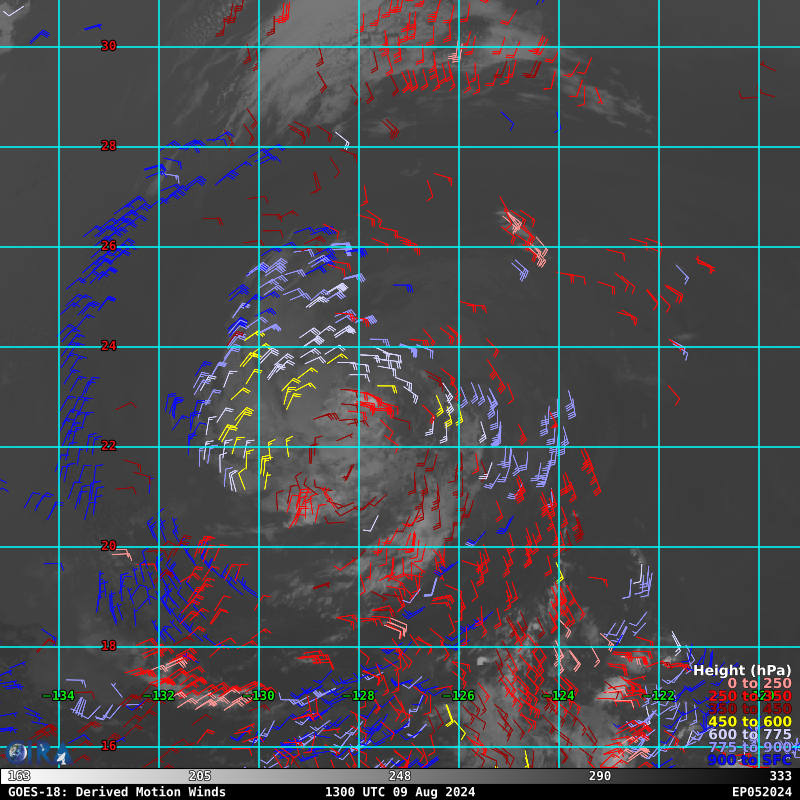800x800 pixels.
Task: Click the '600 to 775' white legend entry
Action: tap(749, 735)
